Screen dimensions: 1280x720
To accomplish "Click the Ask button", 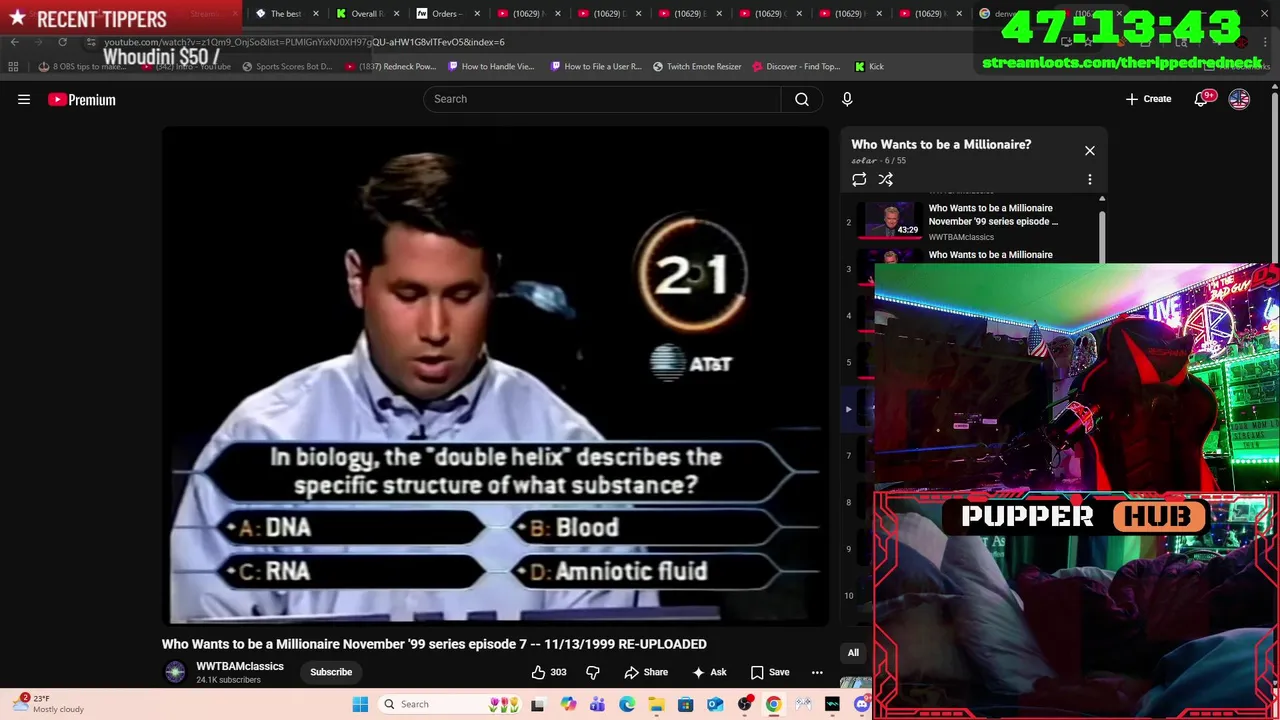I will point(709,672).
